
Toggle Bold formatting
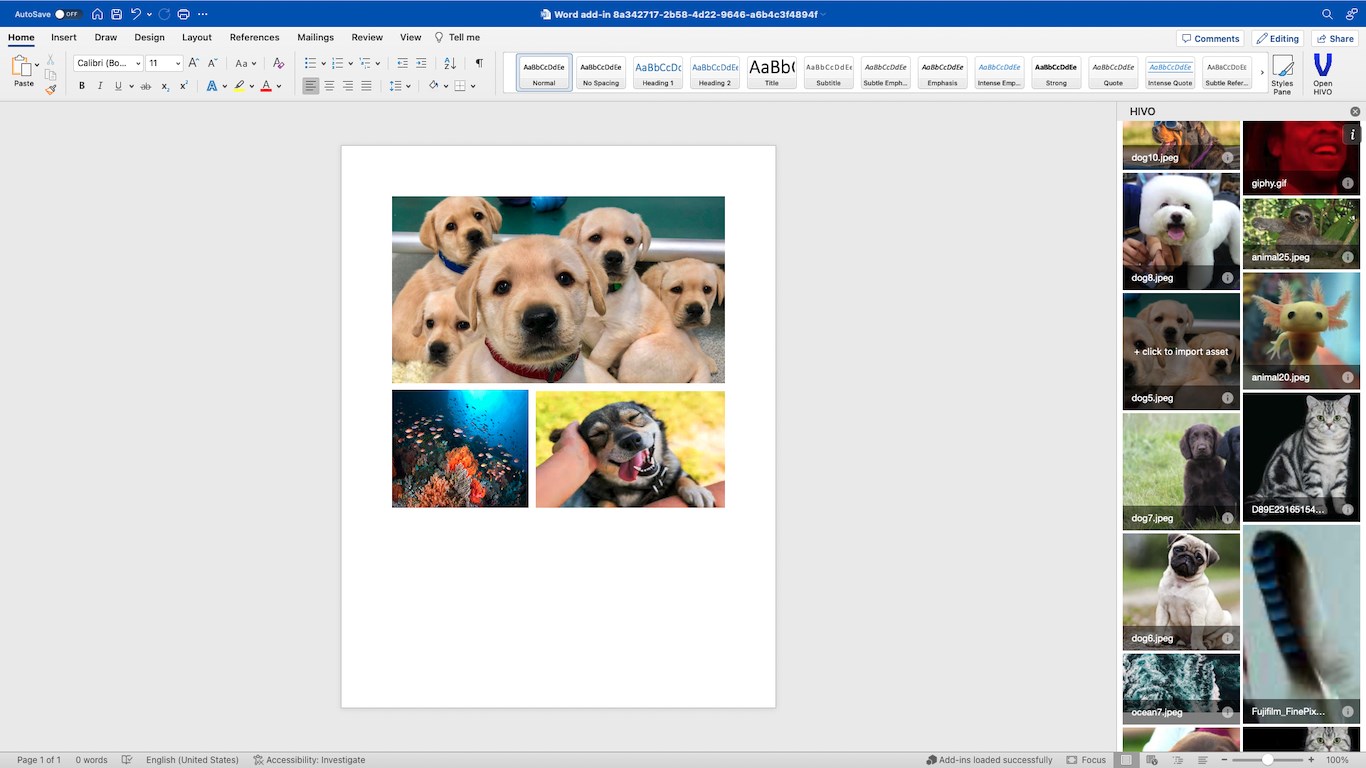(82, 86)
